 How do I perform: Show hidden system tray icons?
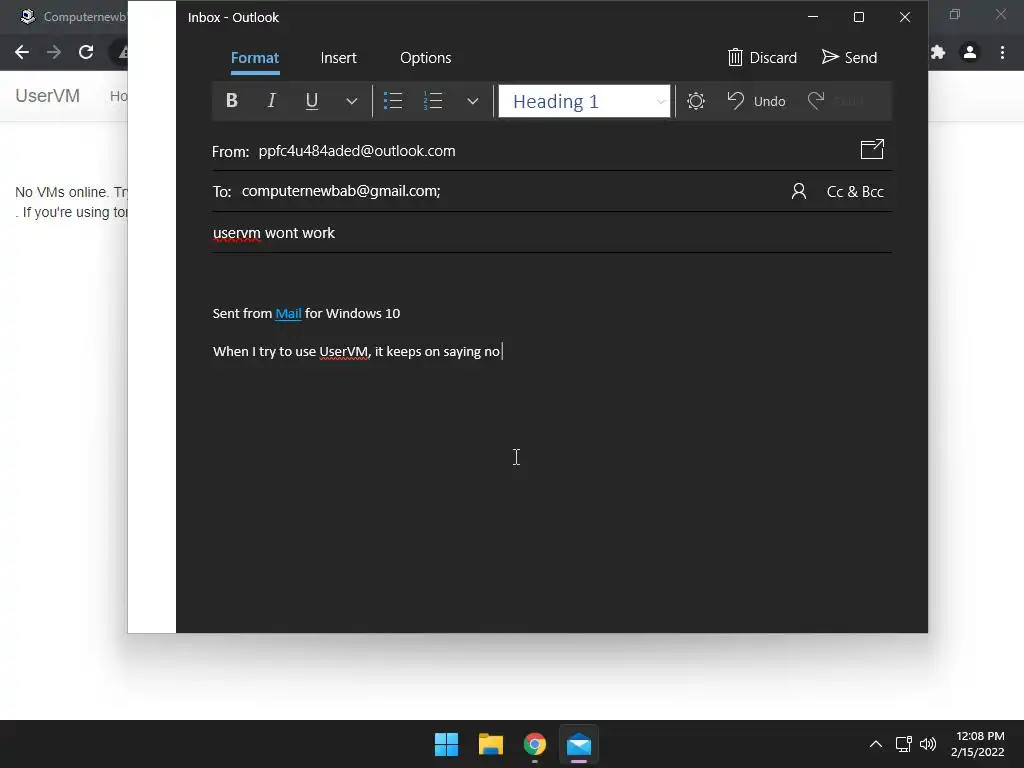pos(876,744)
